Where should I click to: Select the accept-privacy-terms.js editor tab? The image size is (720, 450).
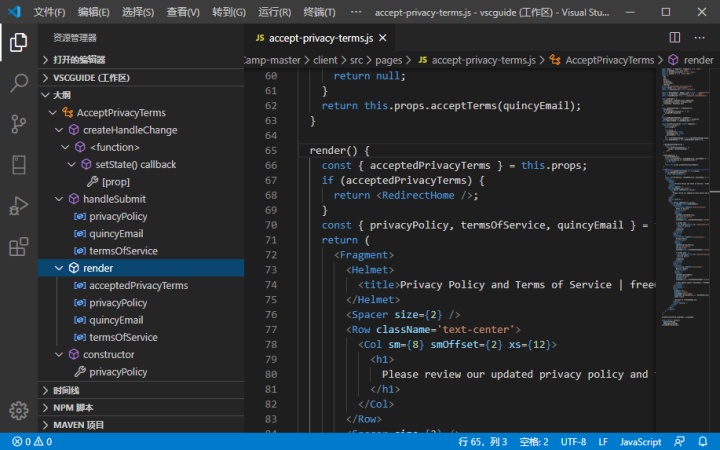coord(321,38)
